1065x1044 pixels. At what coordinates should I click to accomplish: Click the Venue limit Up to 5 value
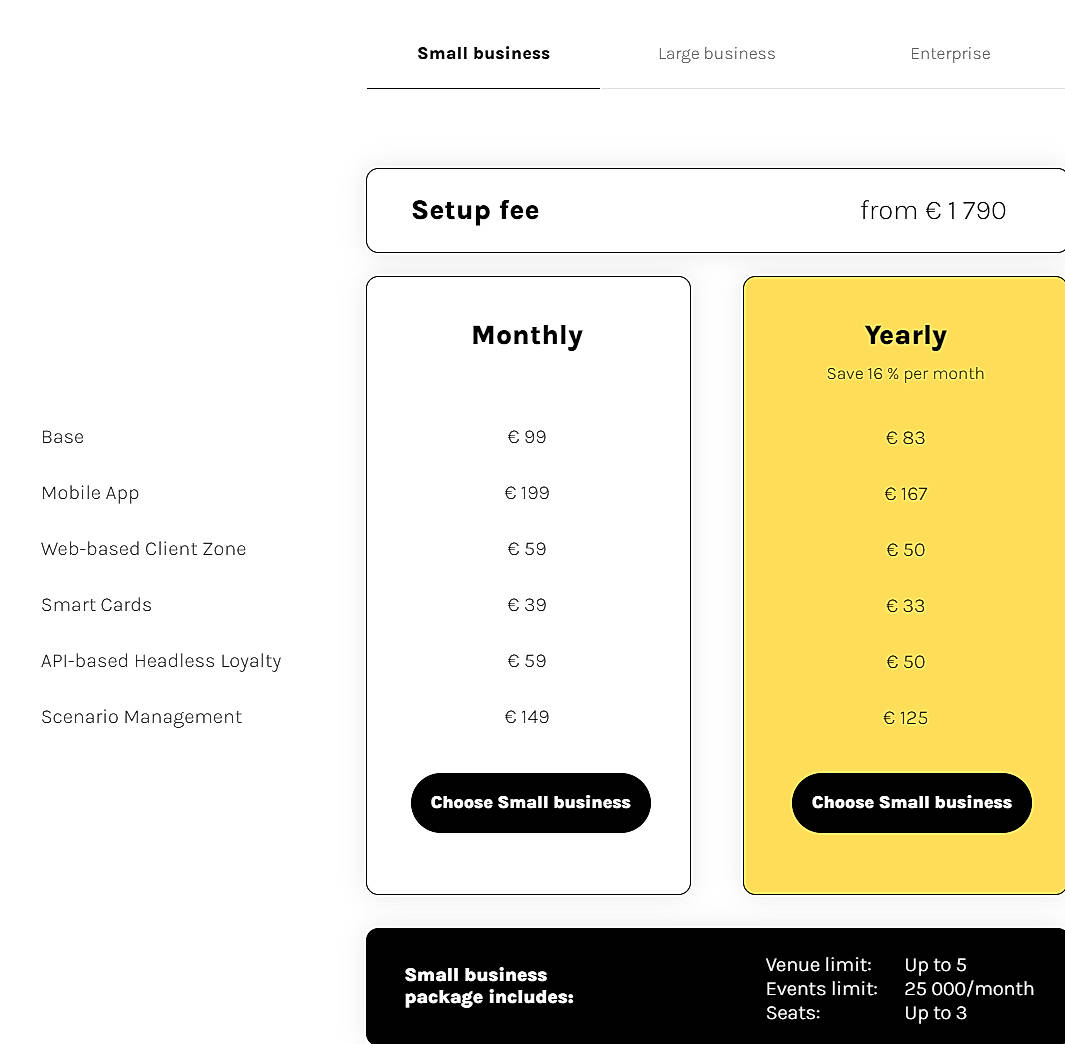(x=935, y=964)
